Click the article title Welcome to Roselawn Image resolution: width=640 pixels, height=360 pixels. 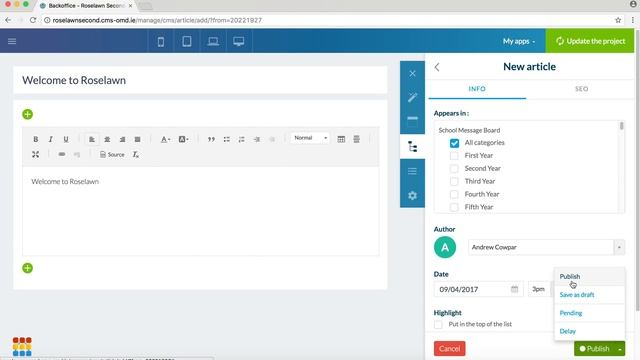click(200, 80)
